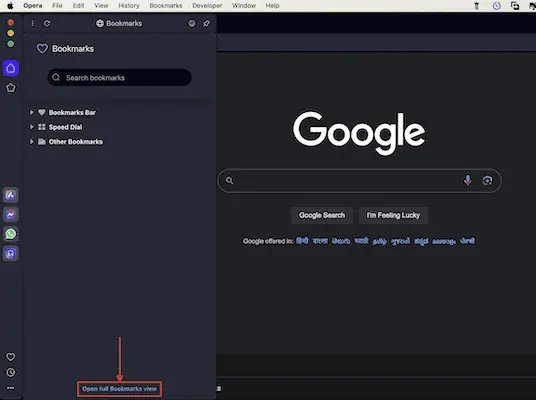Screen dimensions: 536x400
Task: Click the screen mirroring menu bar icon
Action: 515,5
